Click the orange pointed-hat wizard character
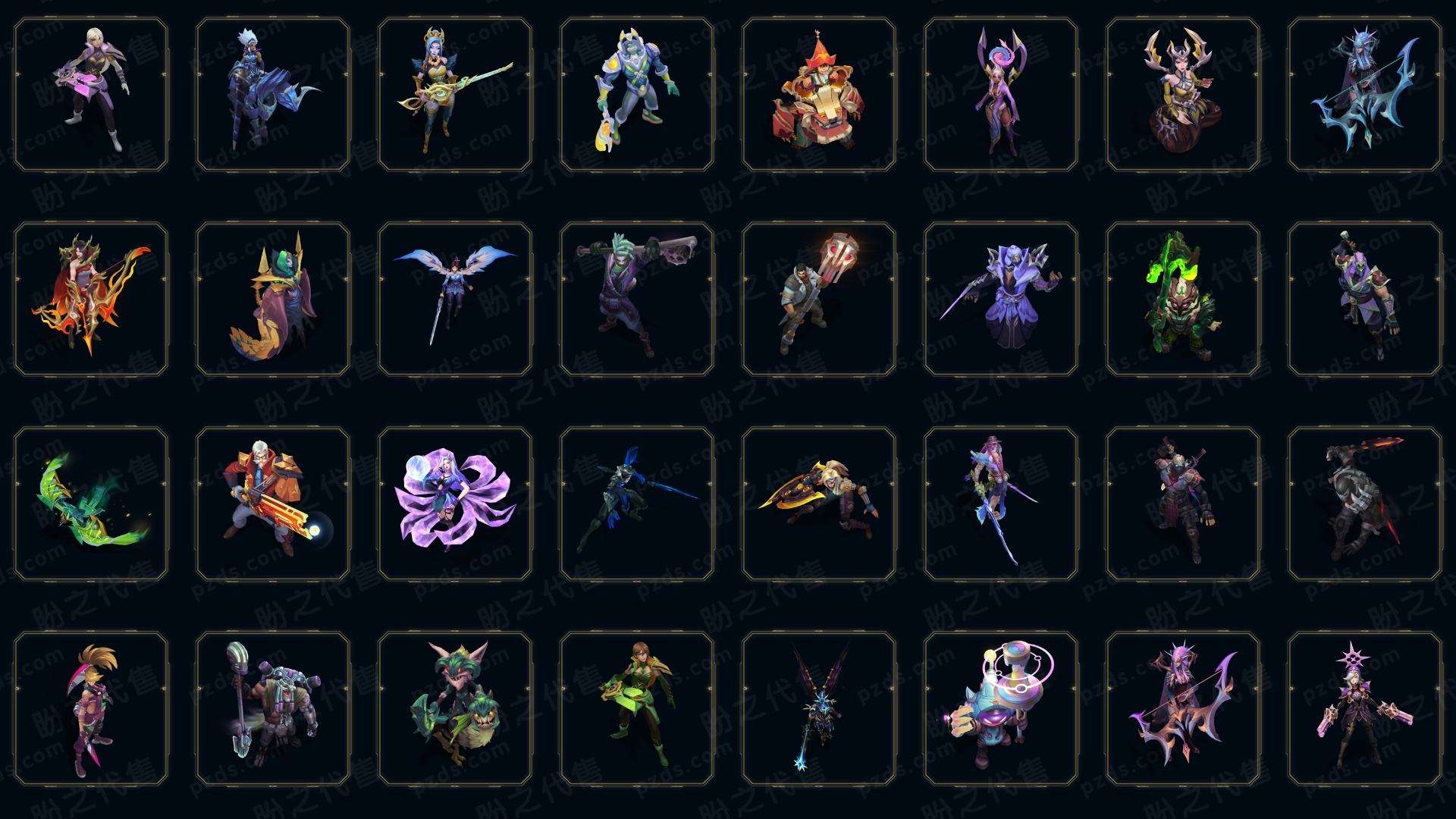Image resolution: width=1456 pixels, height=819 pixels. 819,94
